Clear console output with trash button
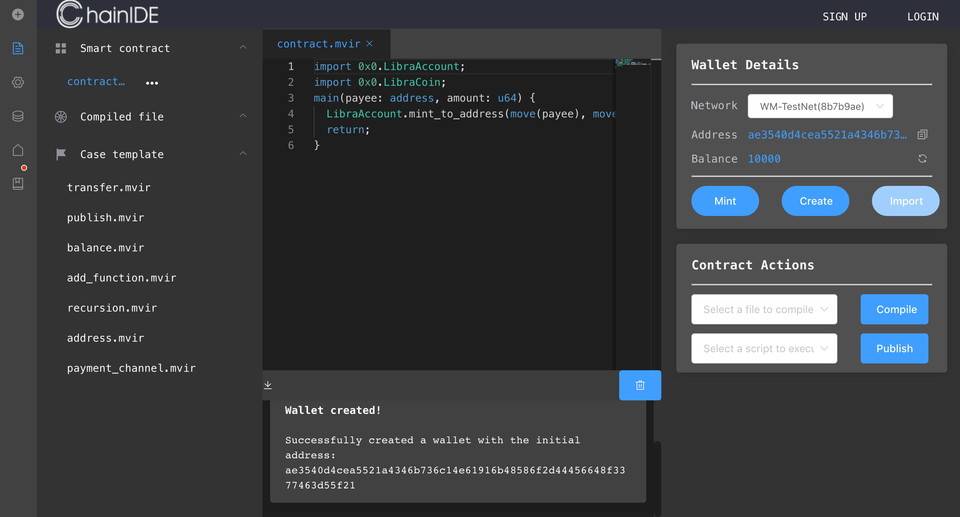 coord(640,385)
